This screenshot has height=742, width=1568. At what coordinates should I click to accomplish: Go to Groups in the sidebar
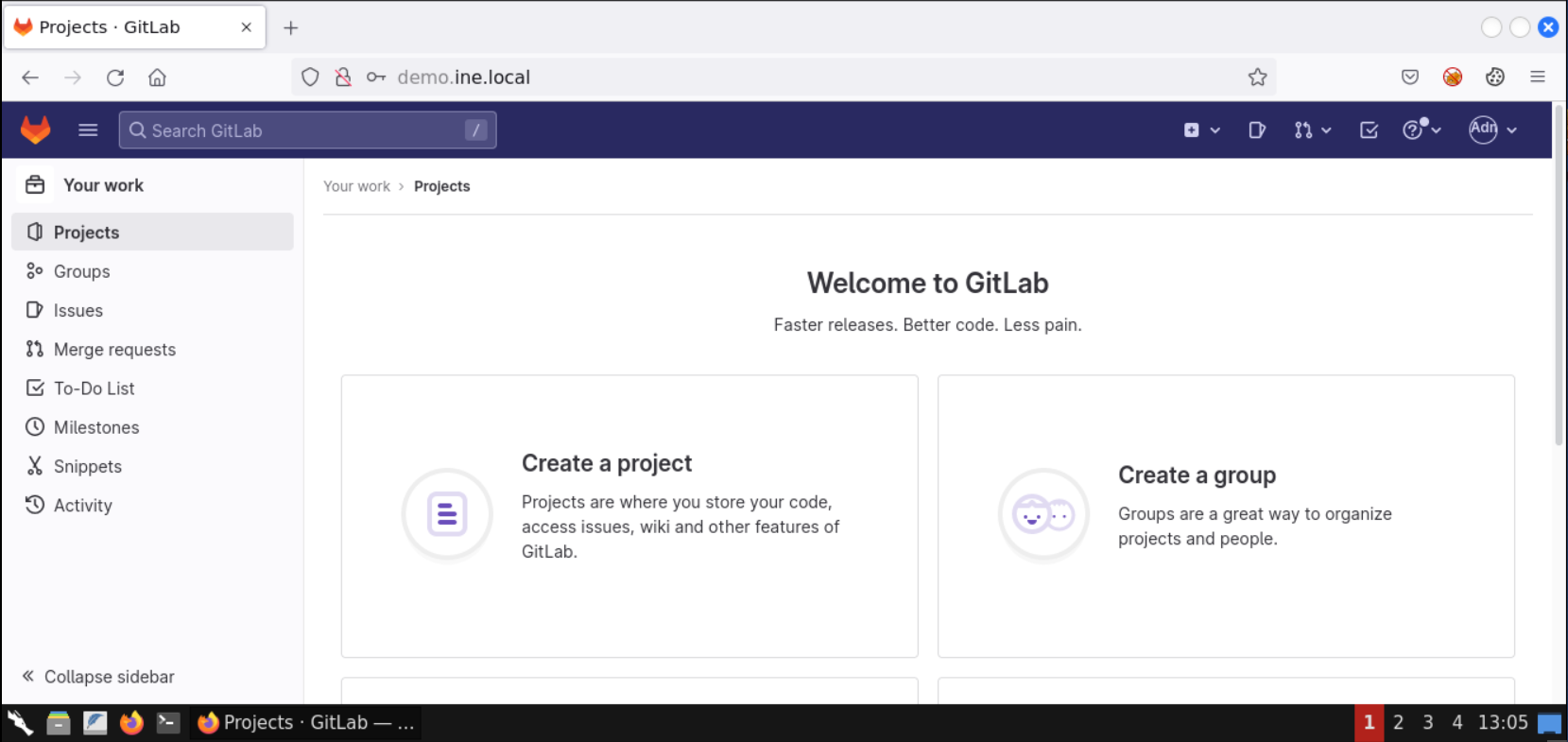point(153,271)
